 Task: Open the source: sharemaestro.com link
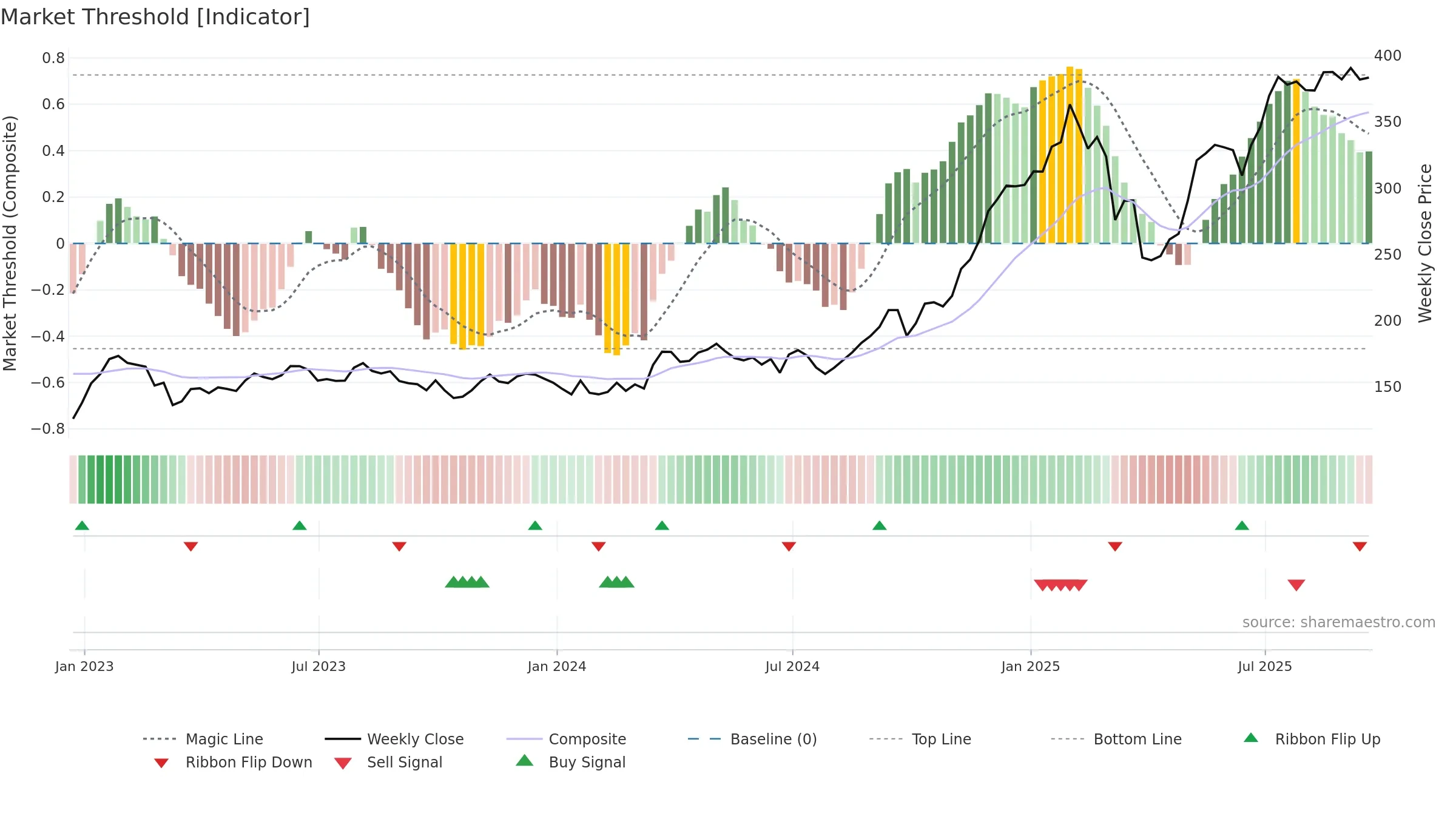click(1339, 622)
